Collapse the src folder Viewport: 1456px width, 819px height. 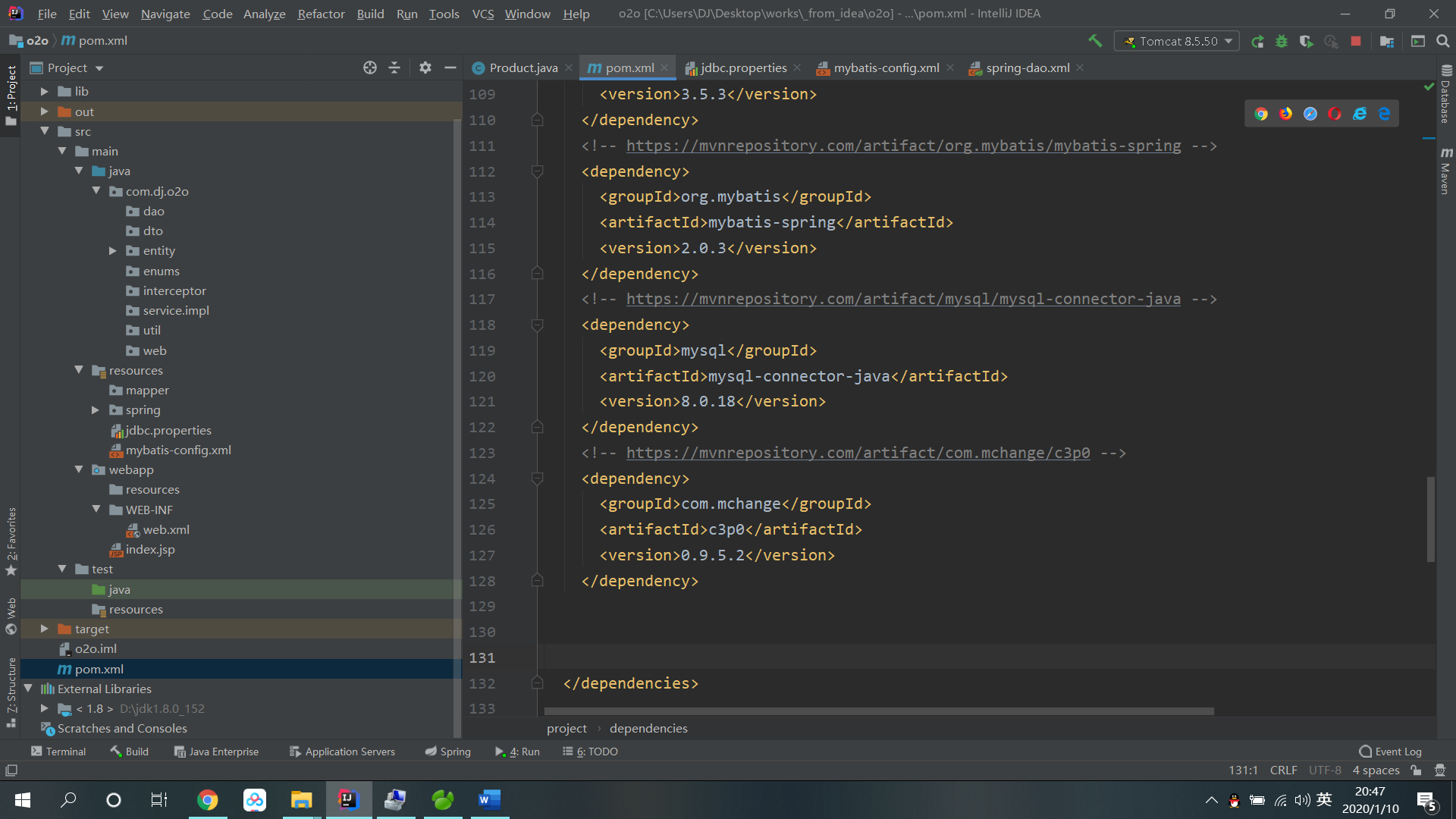click(x=45, y=131)
